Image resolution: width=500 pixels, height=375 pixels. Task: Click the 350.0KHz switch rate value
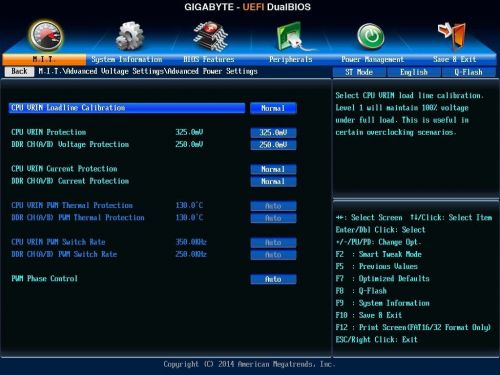click(191, 242)
